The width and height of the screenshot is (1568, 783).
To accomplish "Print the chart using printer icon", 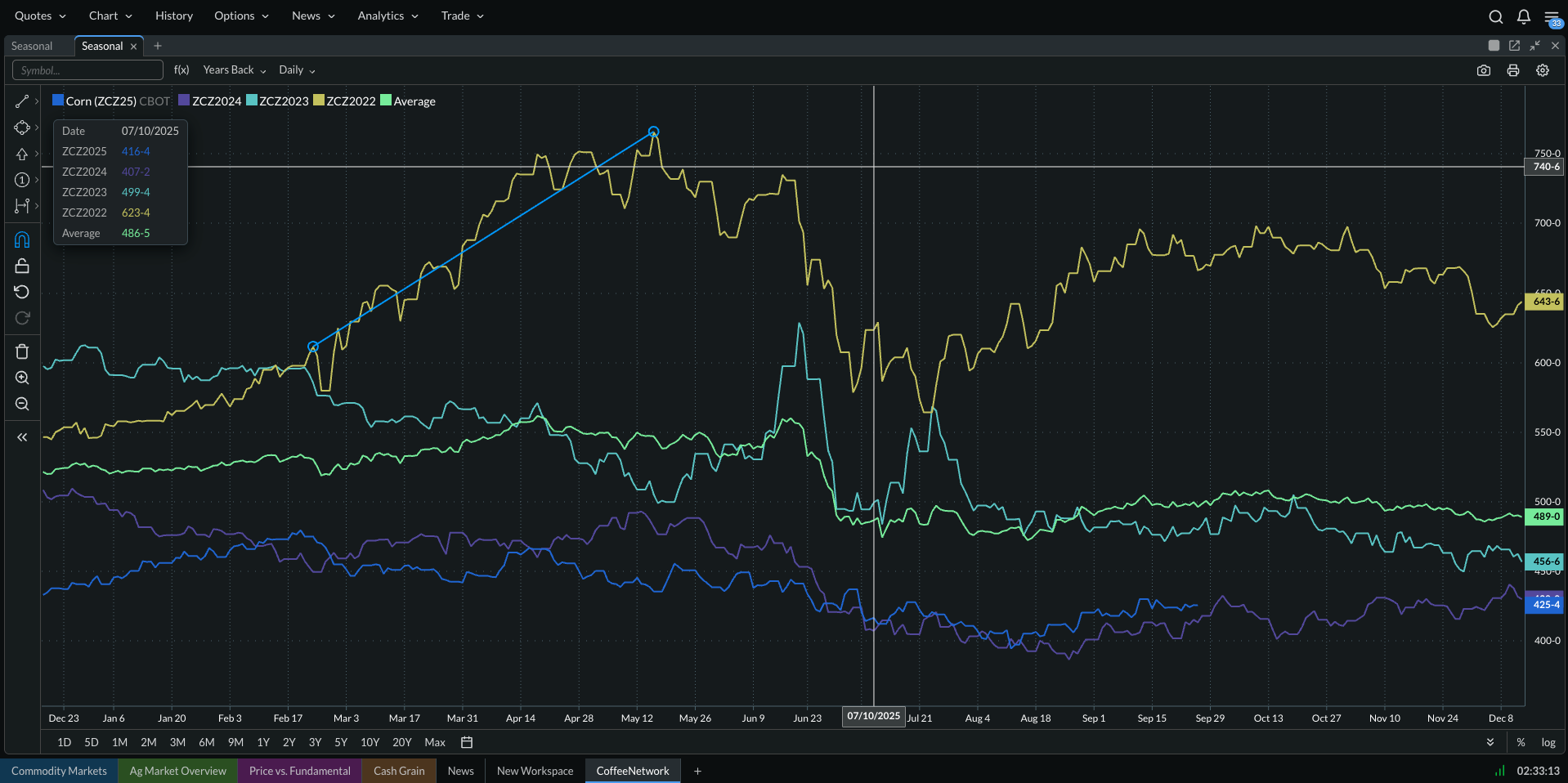I will point(1513,70).
